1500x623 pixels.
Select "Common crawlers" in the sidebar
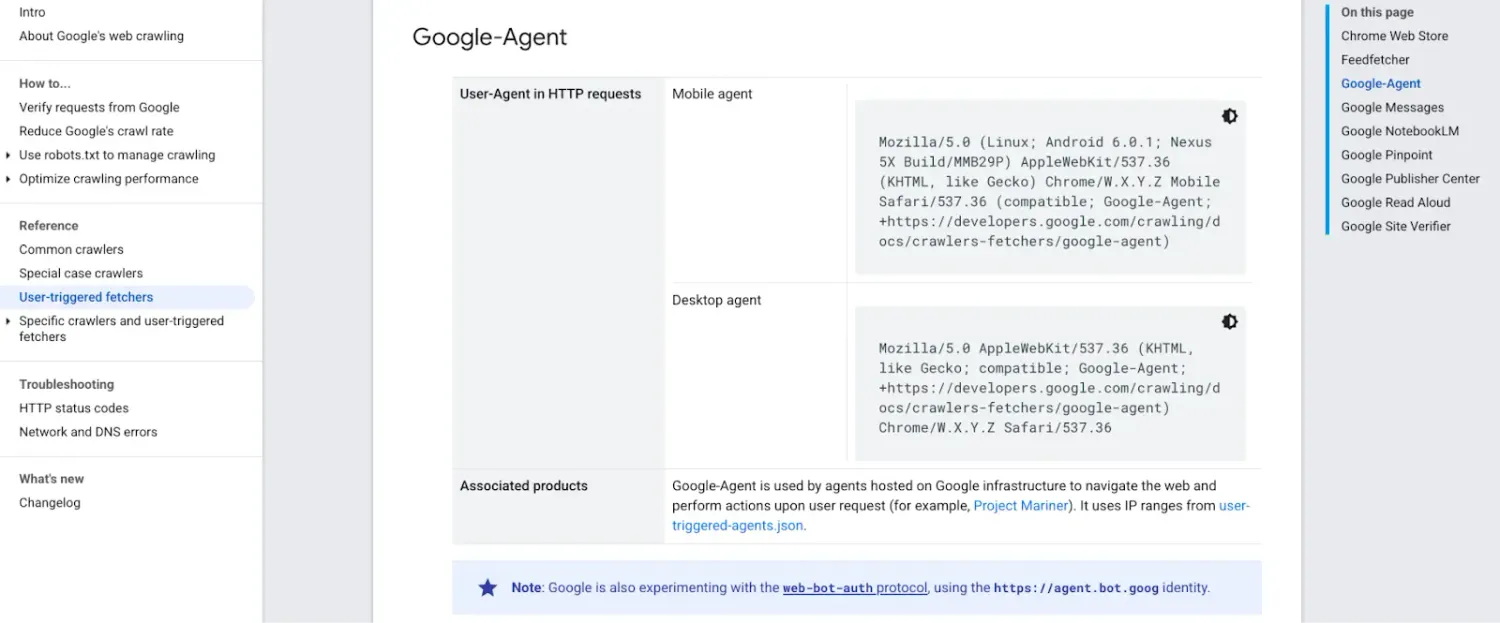pos(70,249)
